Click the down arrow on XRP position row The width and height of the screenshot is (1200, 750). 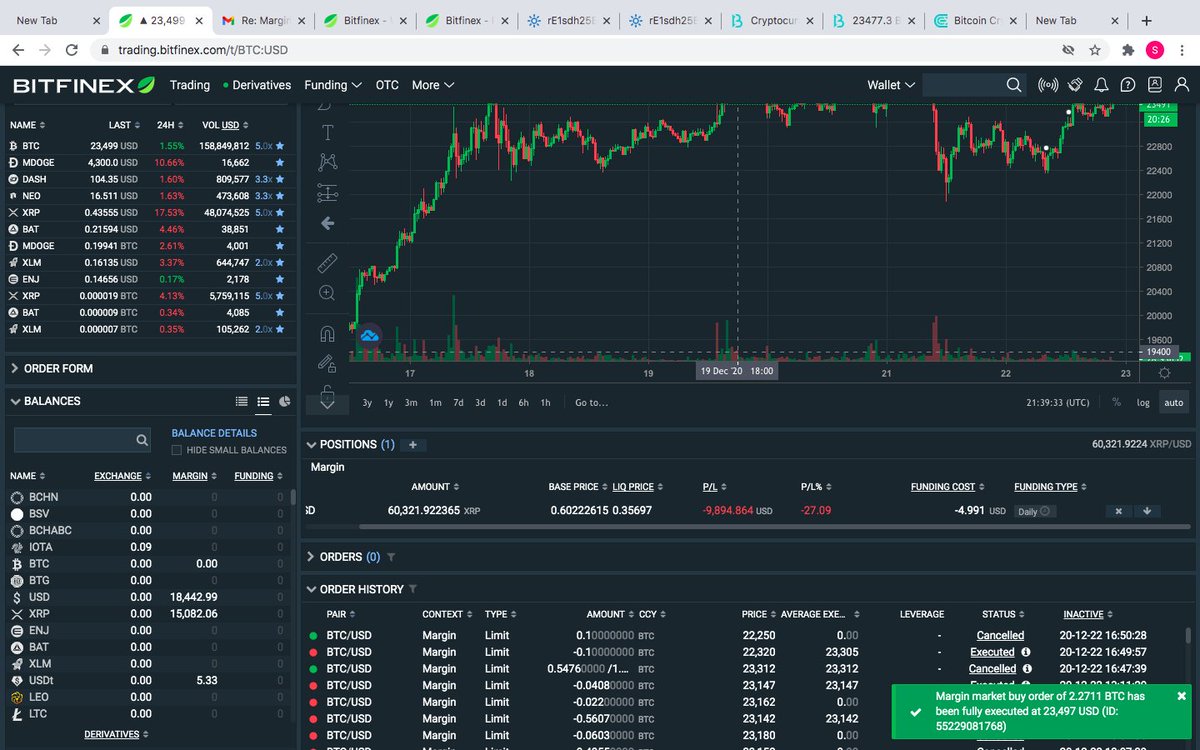coord(1147,511)
